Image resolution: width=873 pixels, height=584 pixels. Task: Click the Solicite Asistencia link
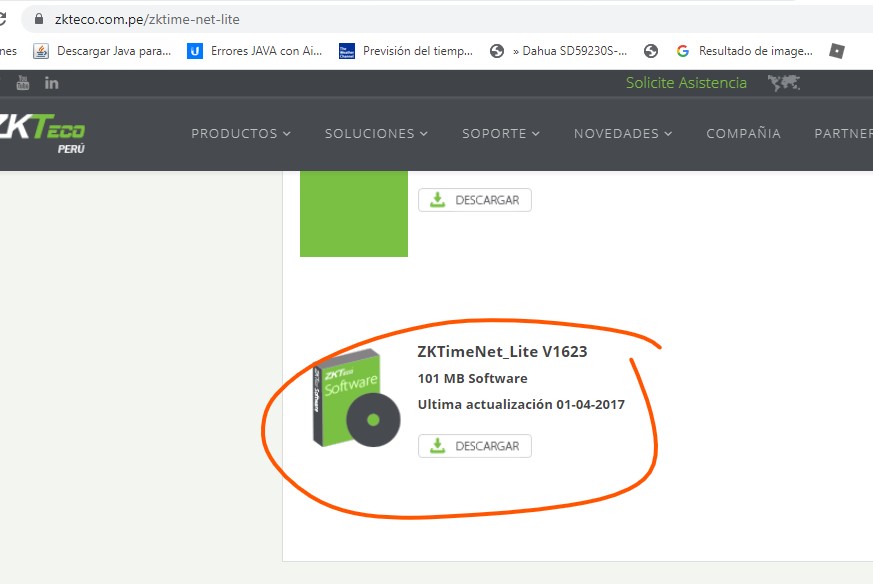point(686,83)
